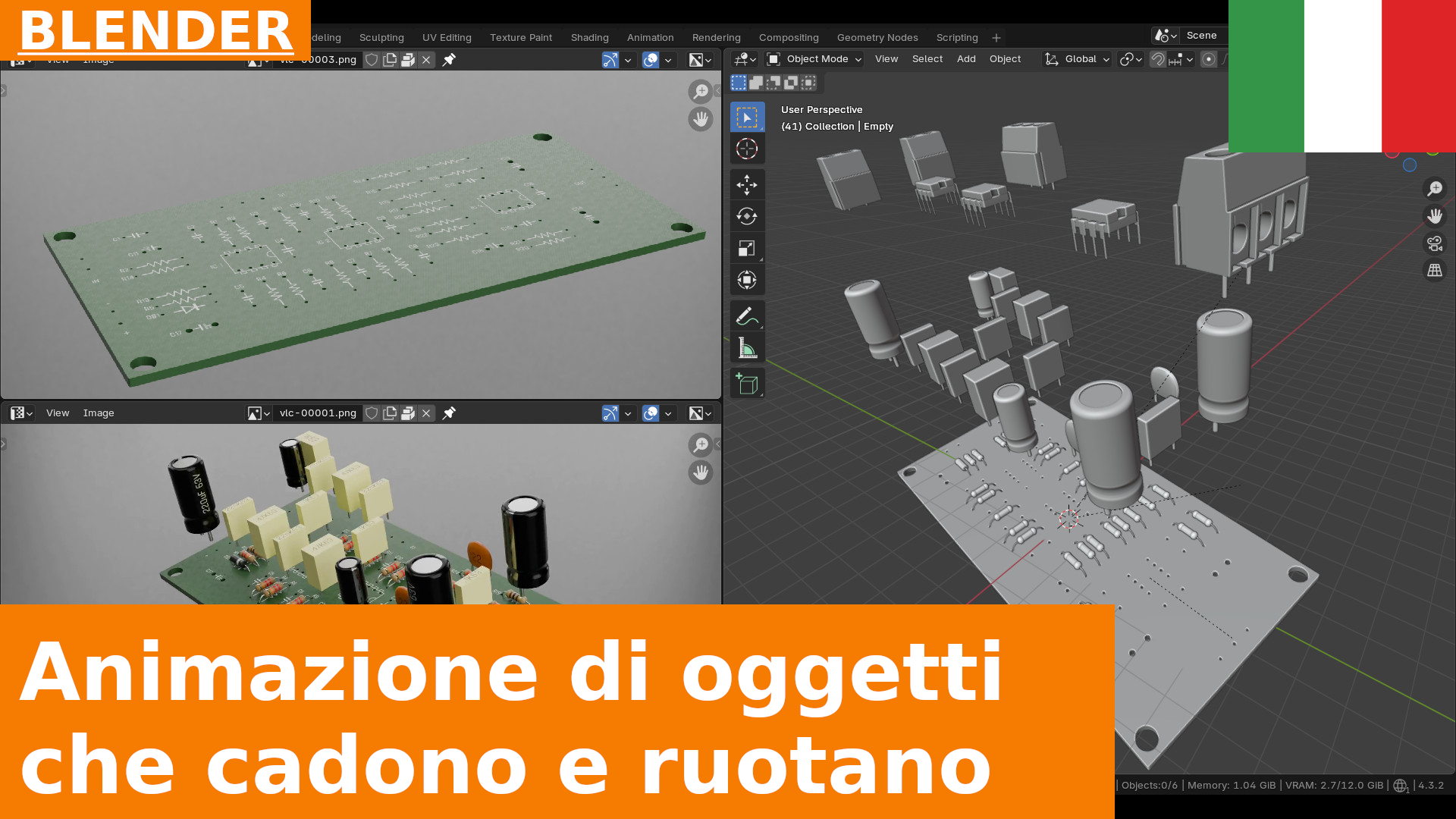1456x819 pixels.
Task: Activate the Measure ruler tool
Action: click(747, 347)
